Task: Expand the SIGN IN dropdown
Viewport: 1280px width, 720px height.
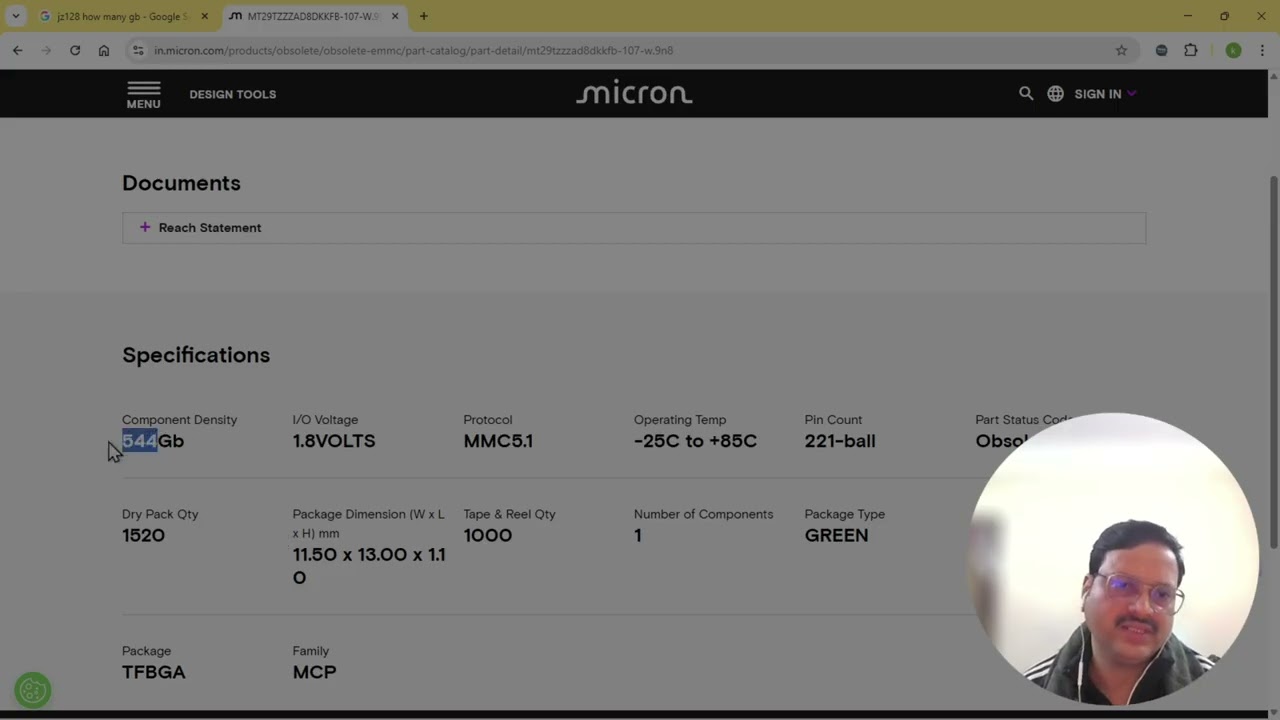Action: tap(1105, 94)
